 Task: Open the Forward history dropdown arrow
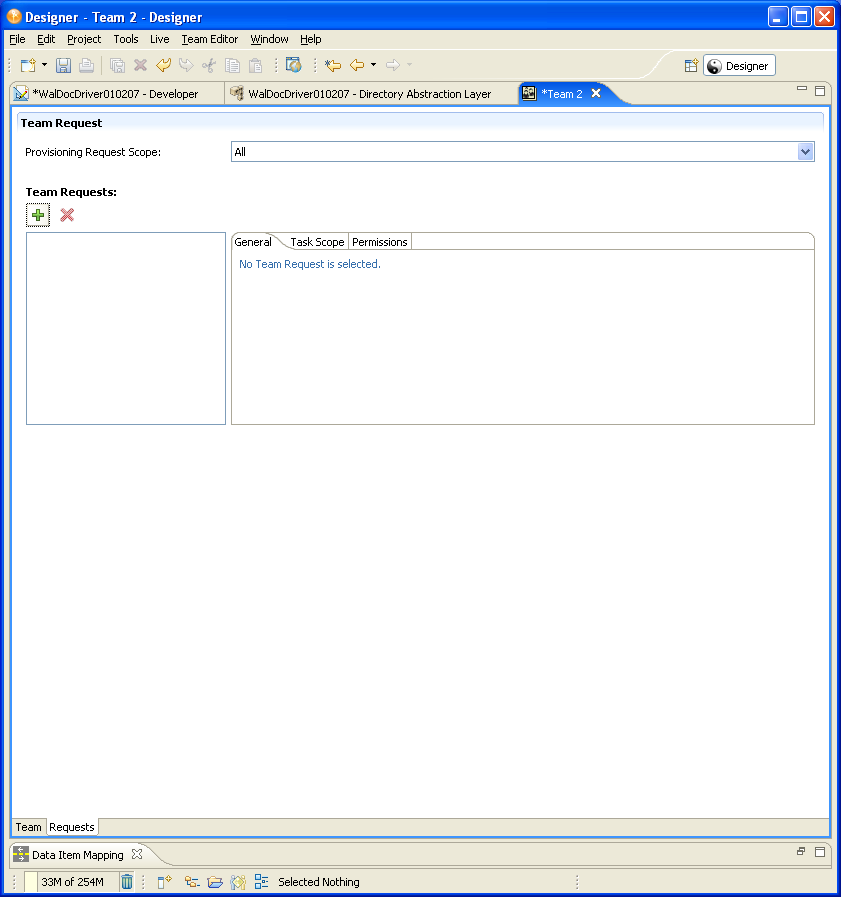pyautogui.click(x=409, y=65)
